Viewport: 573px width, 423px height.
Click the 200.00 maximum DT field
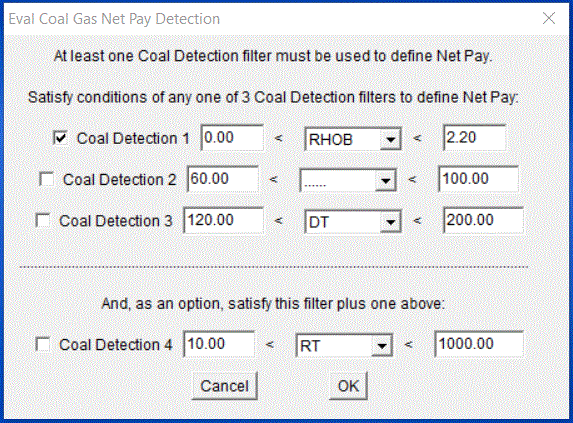click(x=483, y=220)
